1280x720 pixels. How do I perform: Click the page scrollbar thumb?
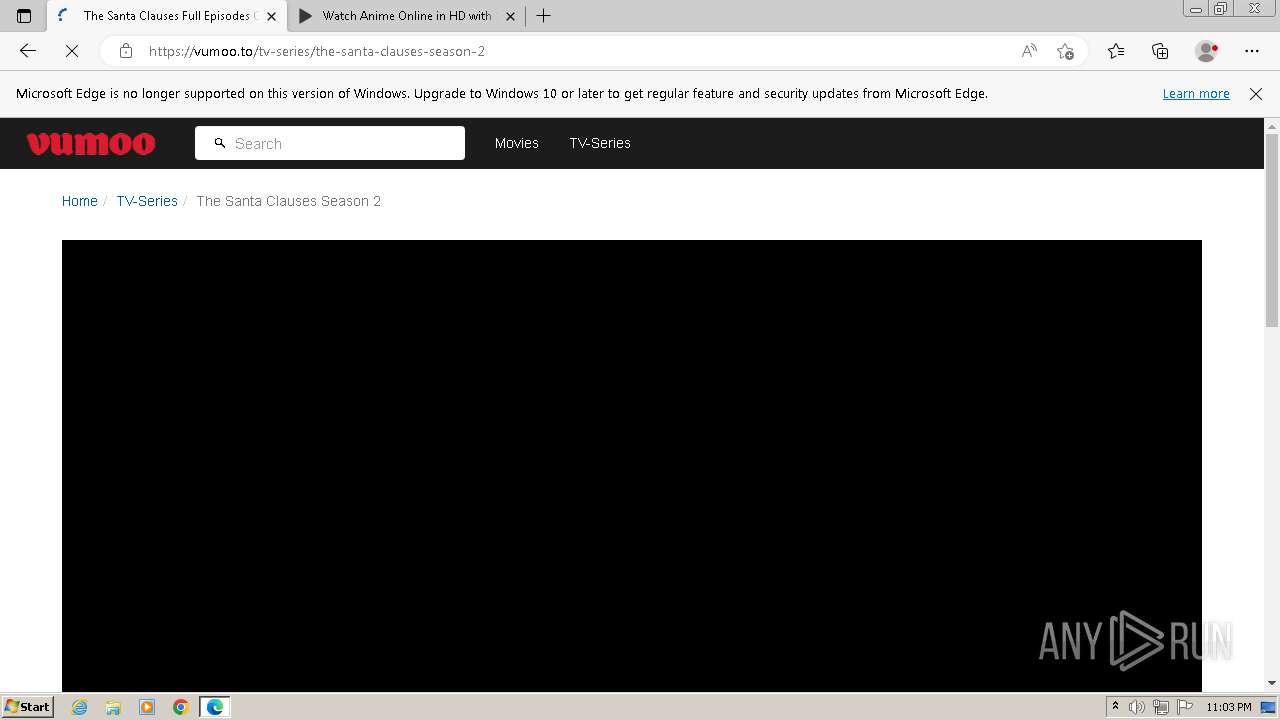tap(1272, 230)
